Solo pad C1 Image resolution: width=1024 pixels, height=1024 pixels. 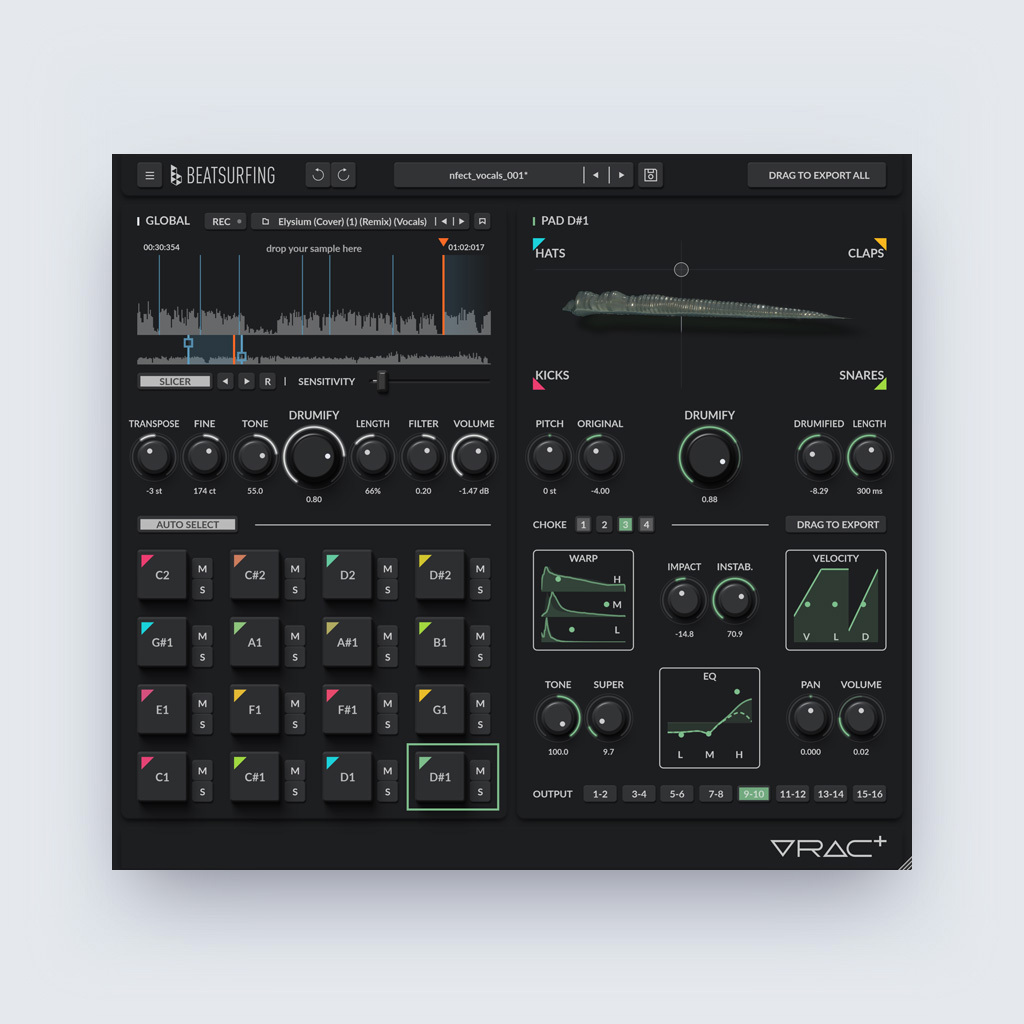point(202,792)
